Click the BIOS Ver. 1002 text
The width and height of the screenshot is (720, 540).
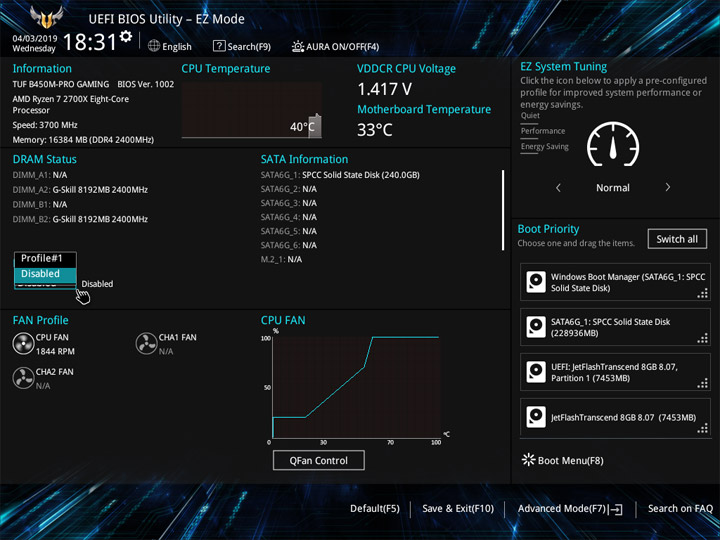pos(146,84)
